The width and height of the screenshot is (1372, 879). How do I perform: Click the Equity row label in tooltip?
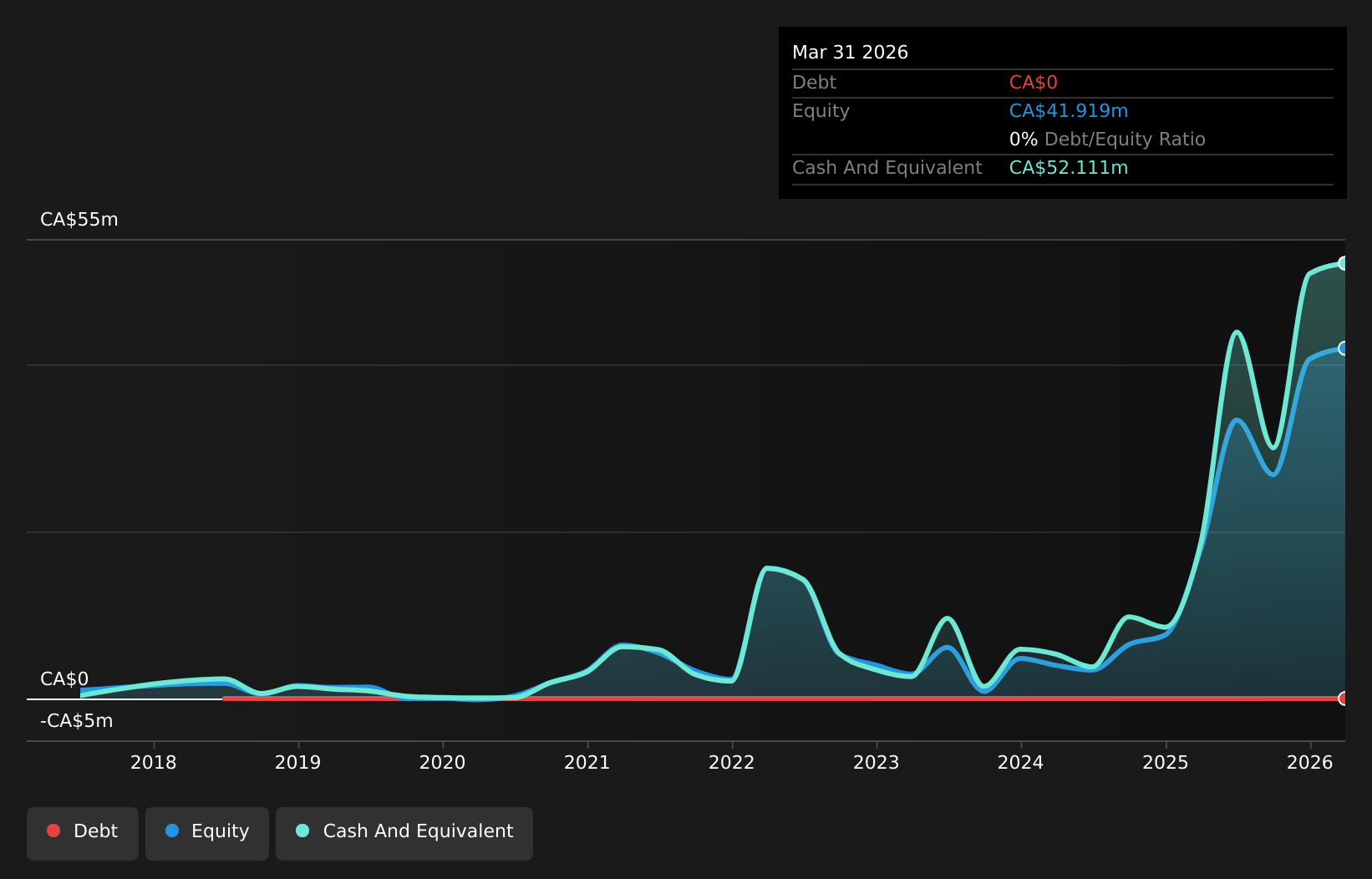point(821,111)
